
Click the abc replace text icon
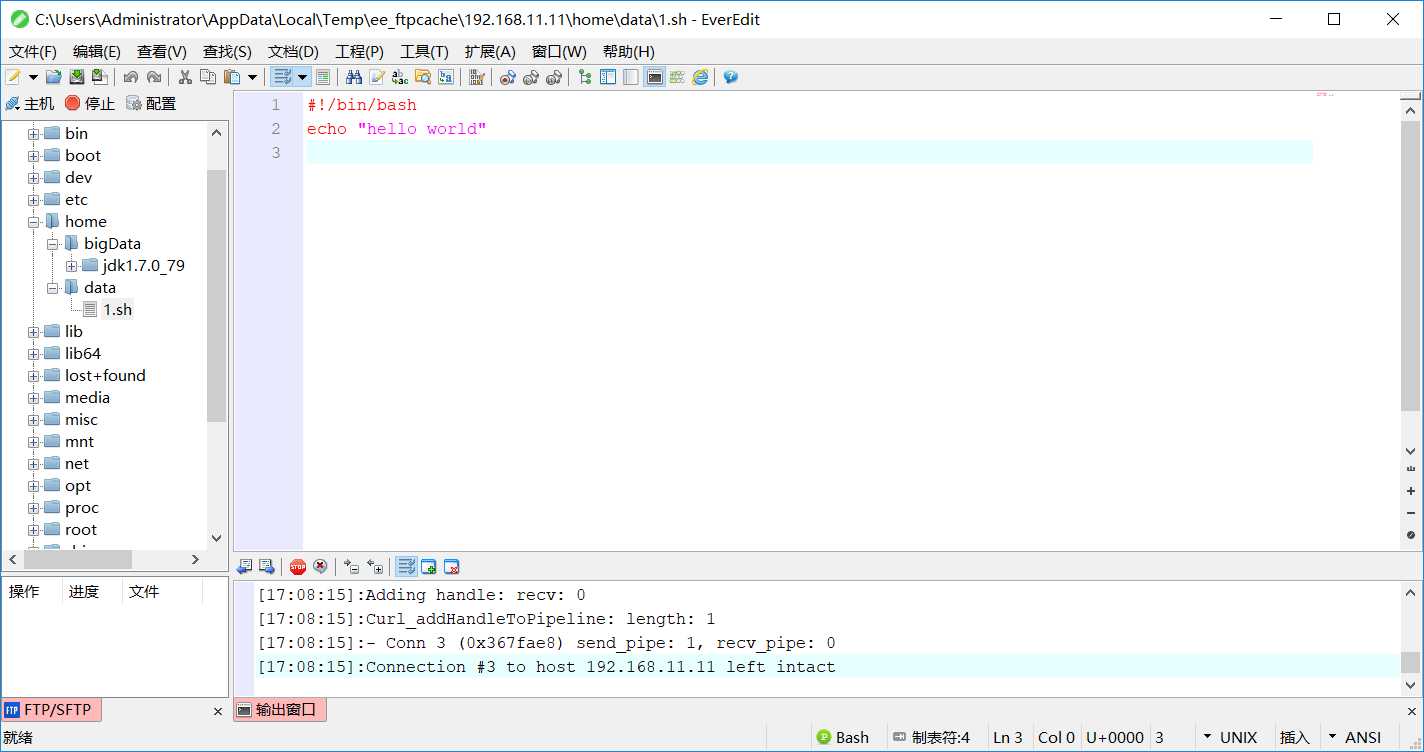point(400,77)
